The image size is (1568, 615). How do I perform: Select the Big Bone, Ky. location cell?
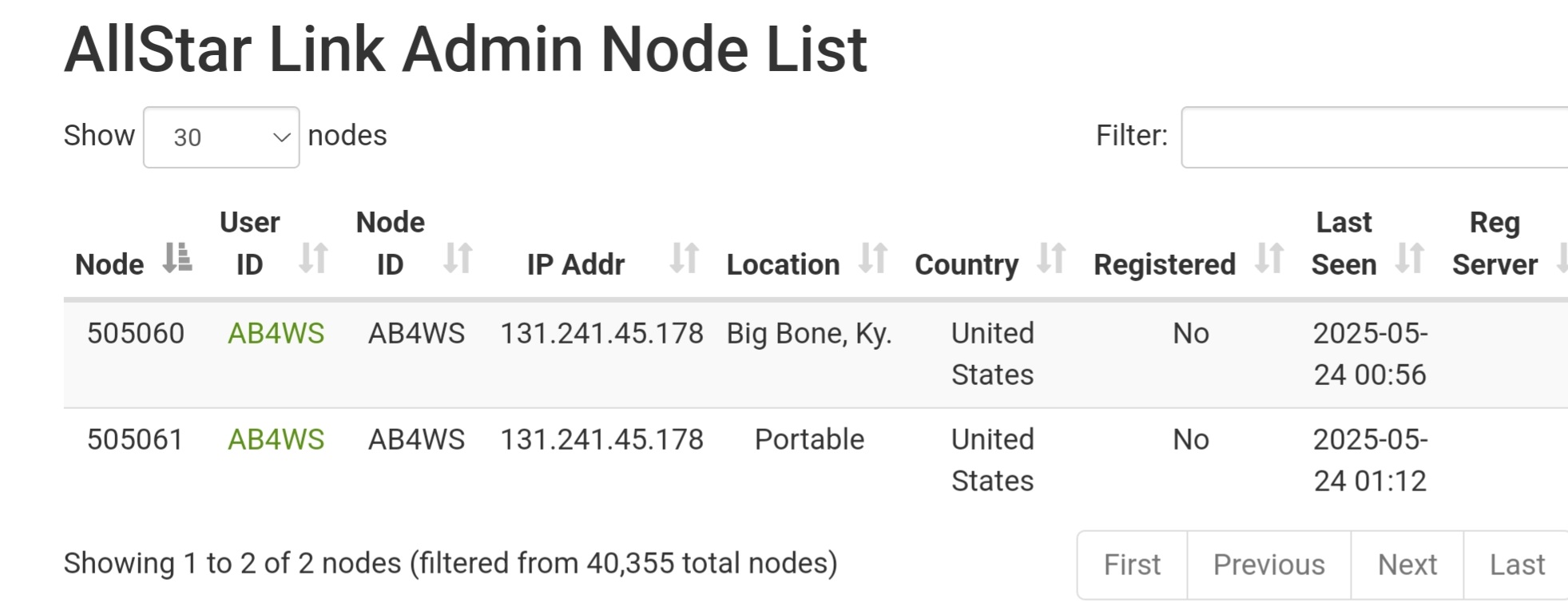pyautogui.click(x=809, y=333)
